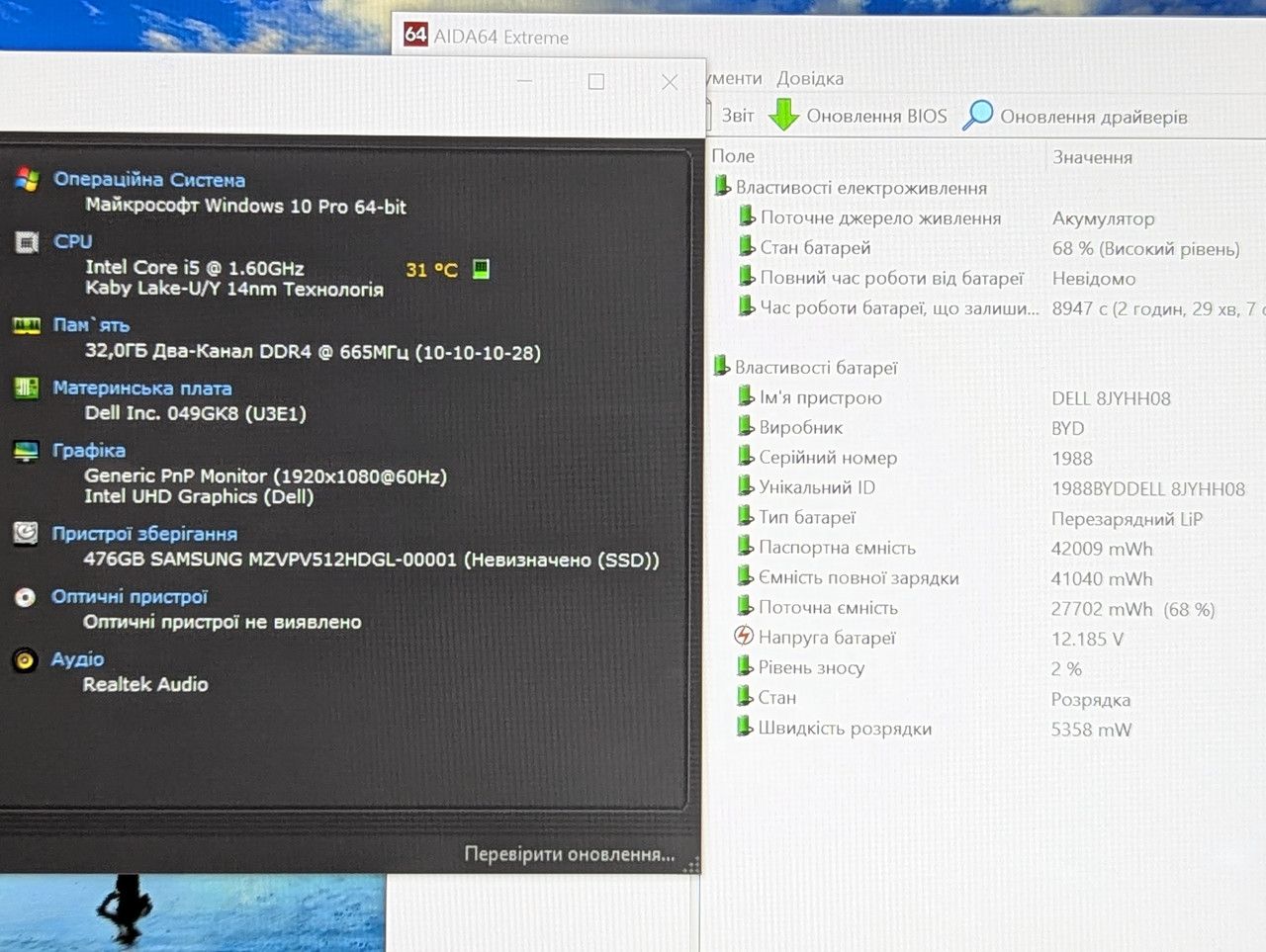The height and width of the screenshot is (952, 1266).
Task: Click the storage drive icon beside Пристрої зберігання
Action: coord(25,534)
